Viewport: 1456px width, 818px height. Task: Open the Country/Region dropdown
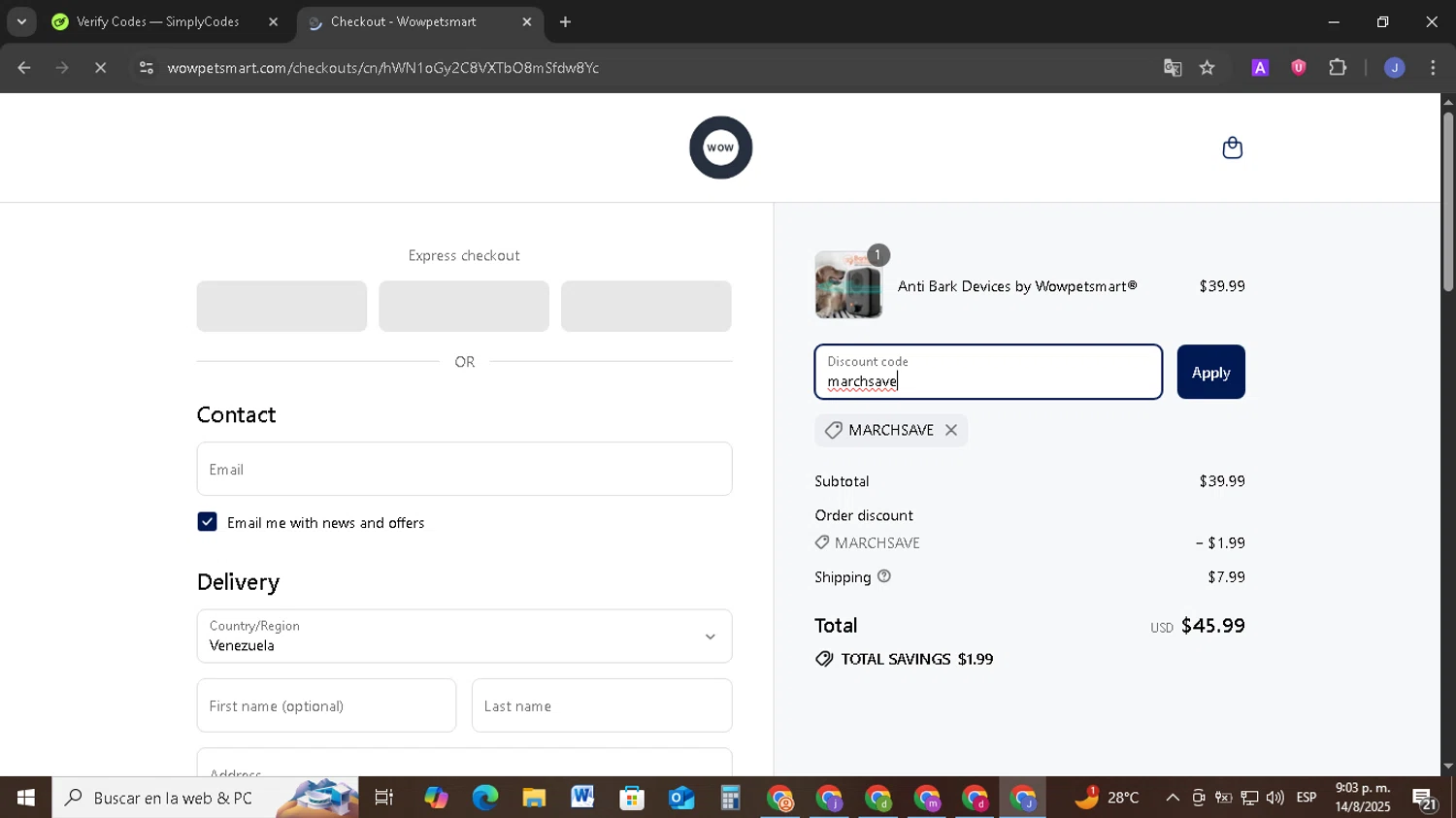[x=464, y=636]
